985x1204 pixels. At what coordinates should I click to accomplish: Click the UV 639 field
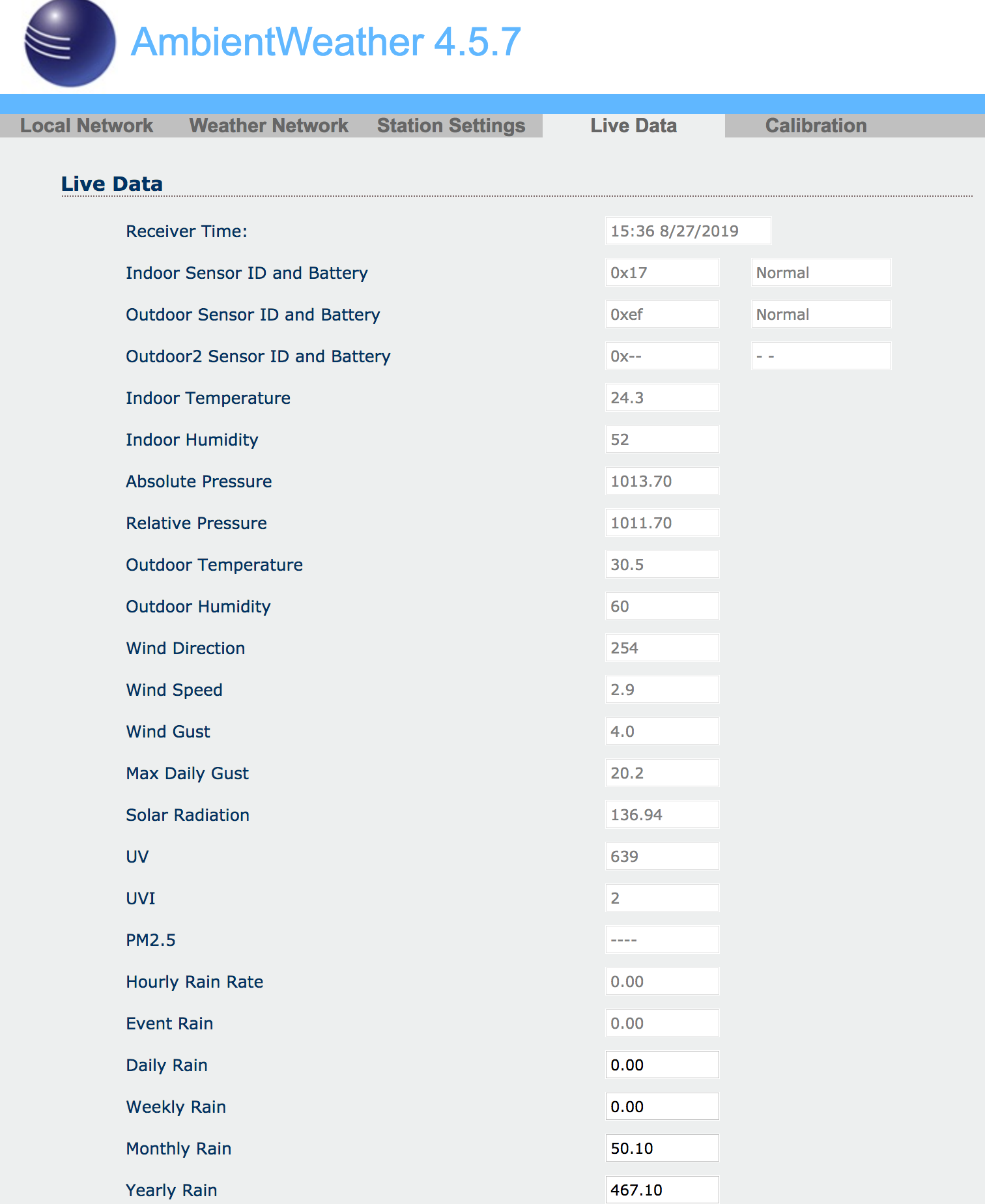(x=662, y=856)
